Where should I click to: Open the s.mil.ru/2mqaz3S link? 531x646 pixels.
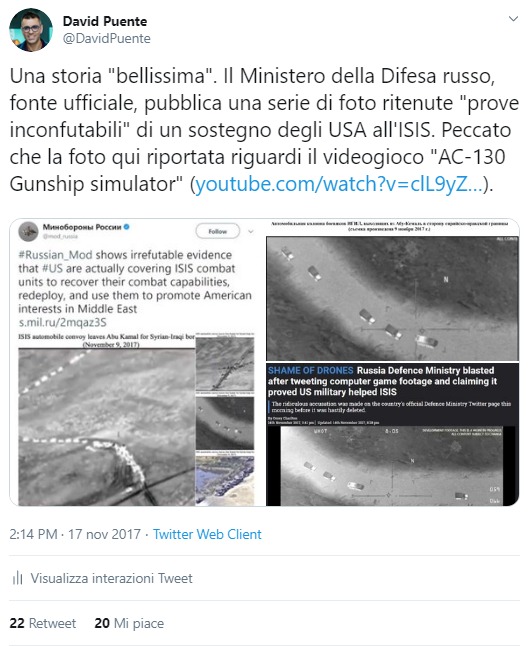(62, 322)
